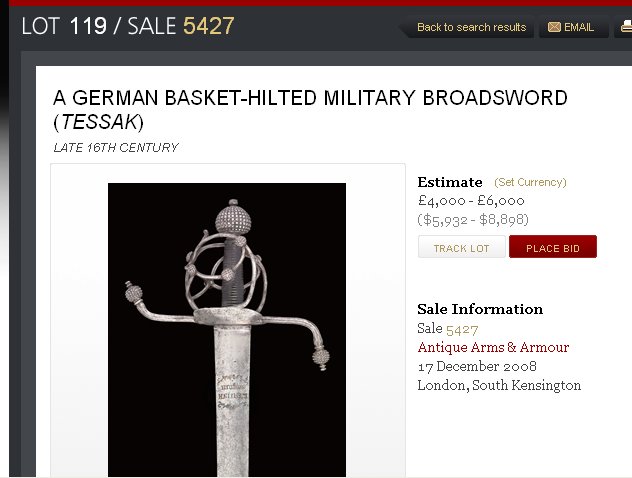The height and width of the screenshot is (478, 632).
Task: Click the pound estimate £4,000 - £6,000
Action: point(471,201)
